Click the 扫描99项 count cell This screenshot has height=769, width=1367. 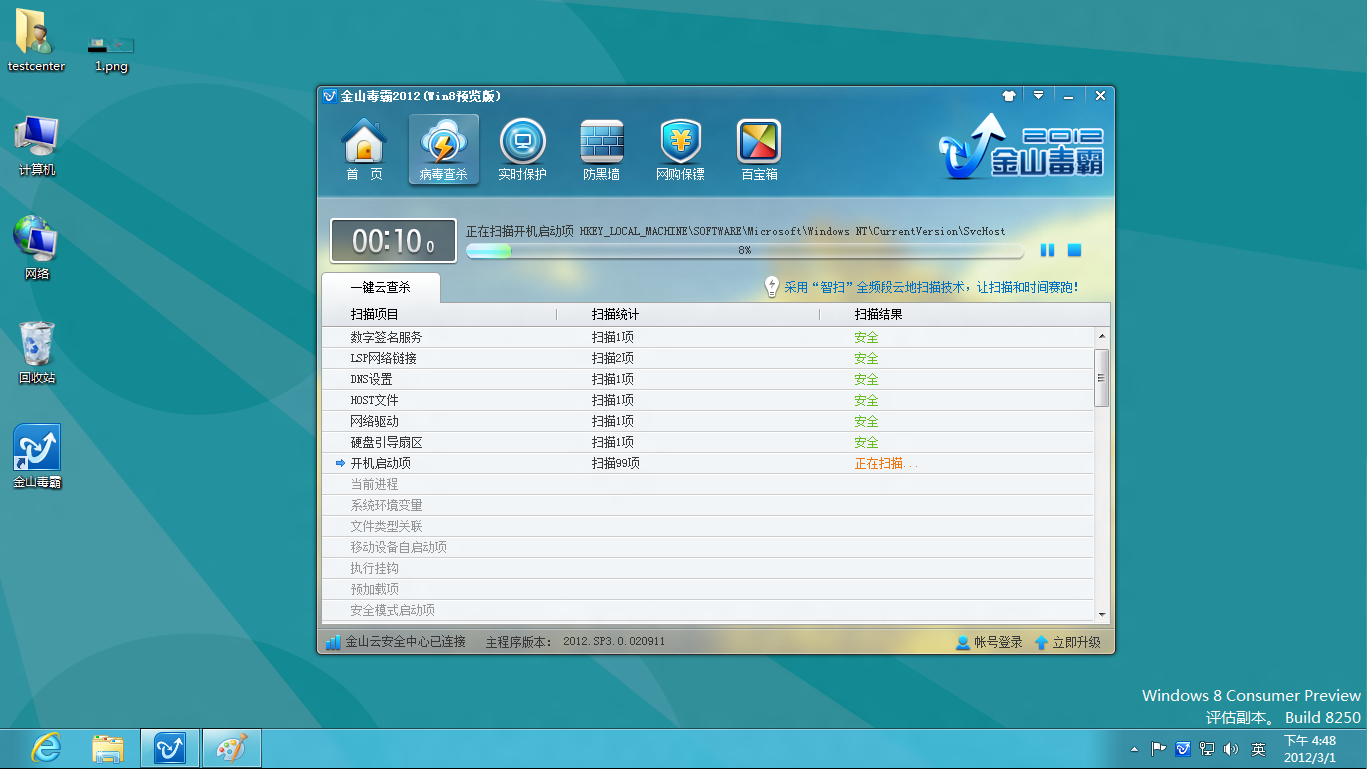click(x=615, y=463)
